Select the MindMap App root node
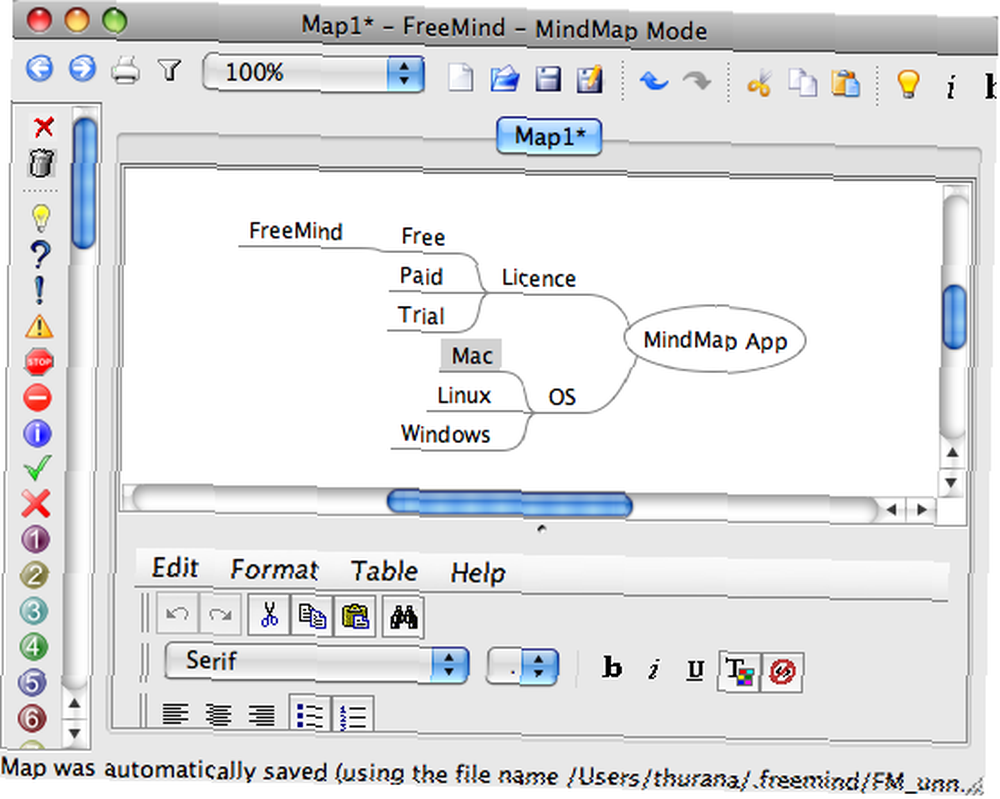This screenshot has width=1000, height=799. (x=715, y=340)
